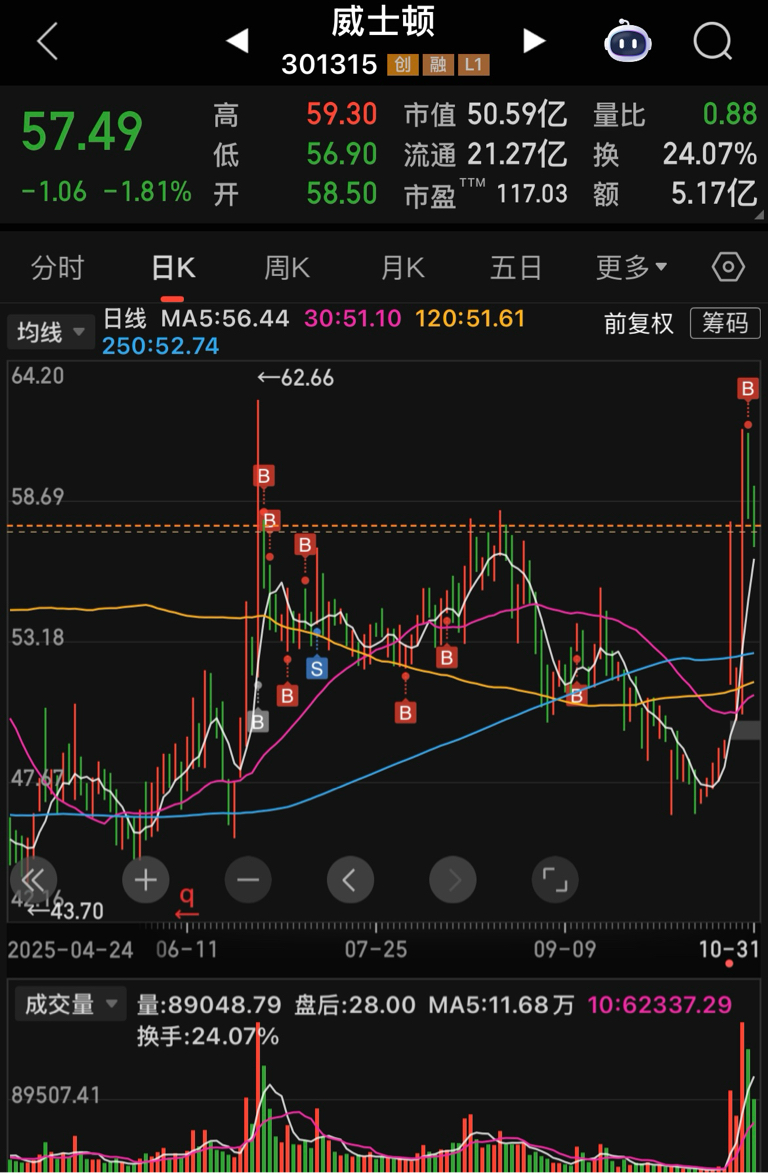Tap pink 10:62337.29 volume MA
768x1173 pixels.
[x=660, y=1005]
